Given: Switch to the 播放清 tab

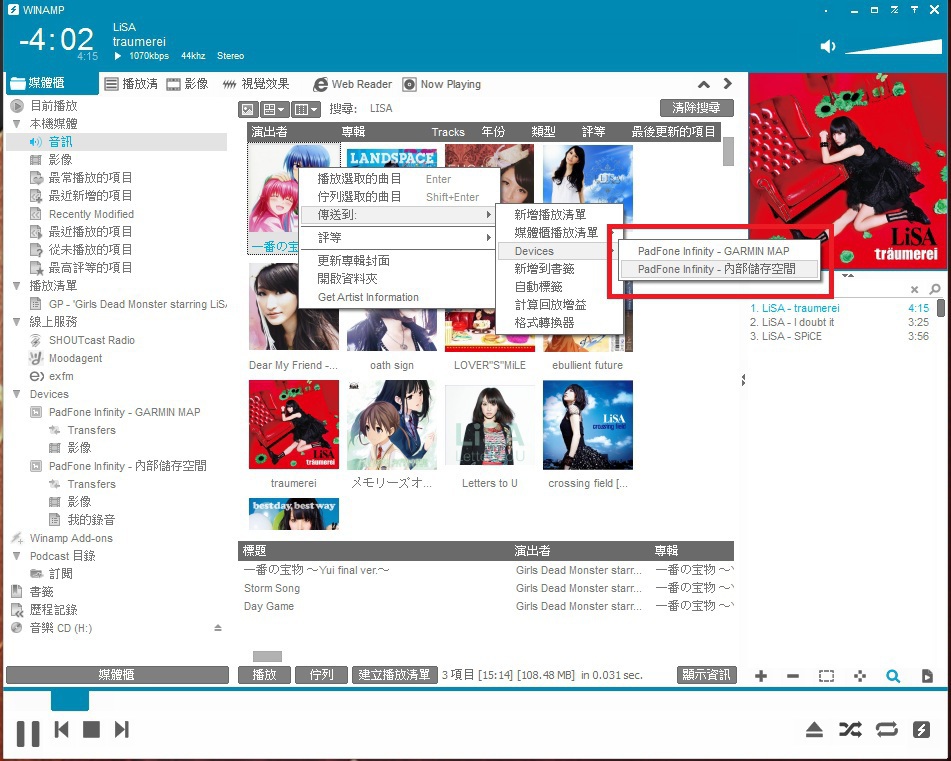Looking at the screenshot, I should click(131, 84).
